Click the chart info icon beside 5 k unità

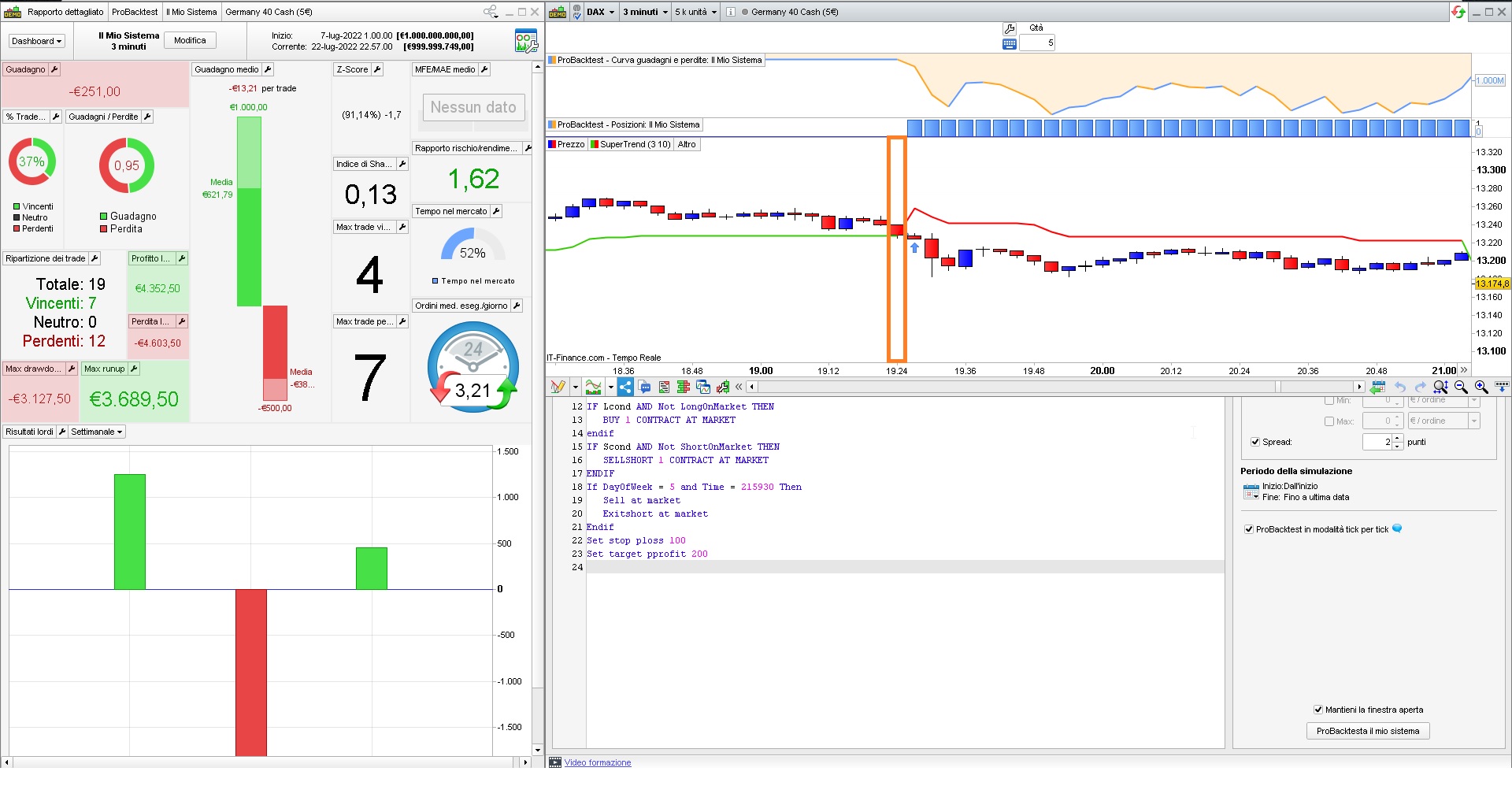coord(731,12)
